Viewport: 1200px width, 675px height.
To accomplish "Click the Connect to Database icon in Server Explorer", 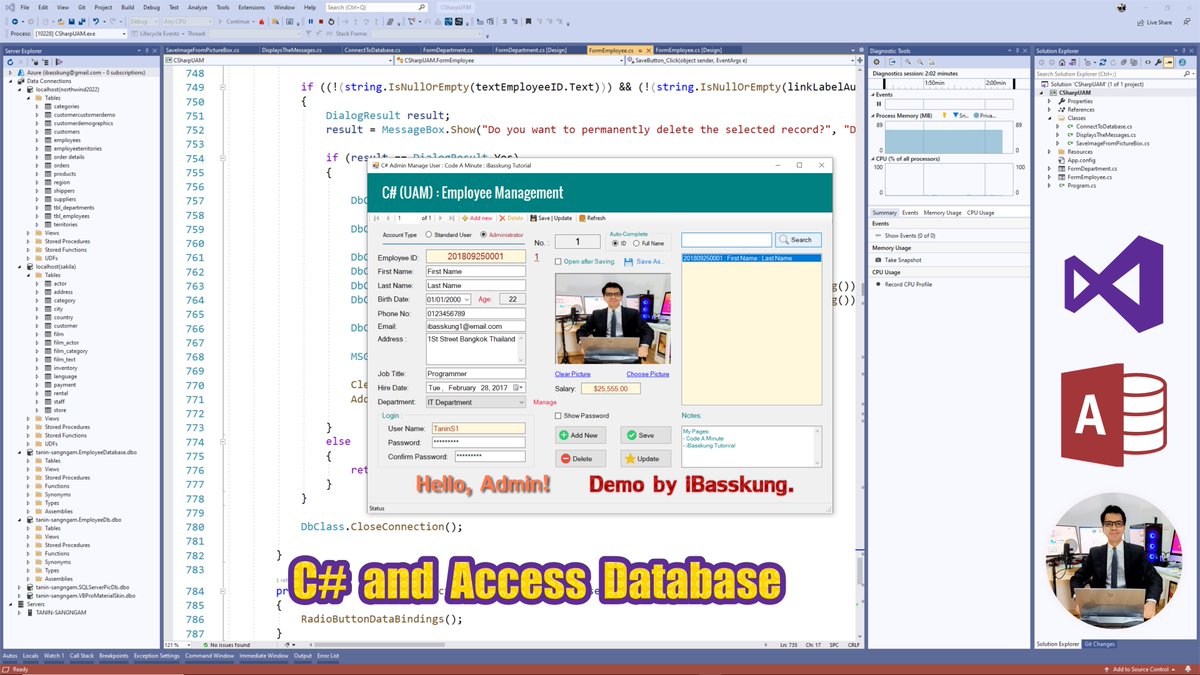I will pyautogui.click(x=35, y=62).
